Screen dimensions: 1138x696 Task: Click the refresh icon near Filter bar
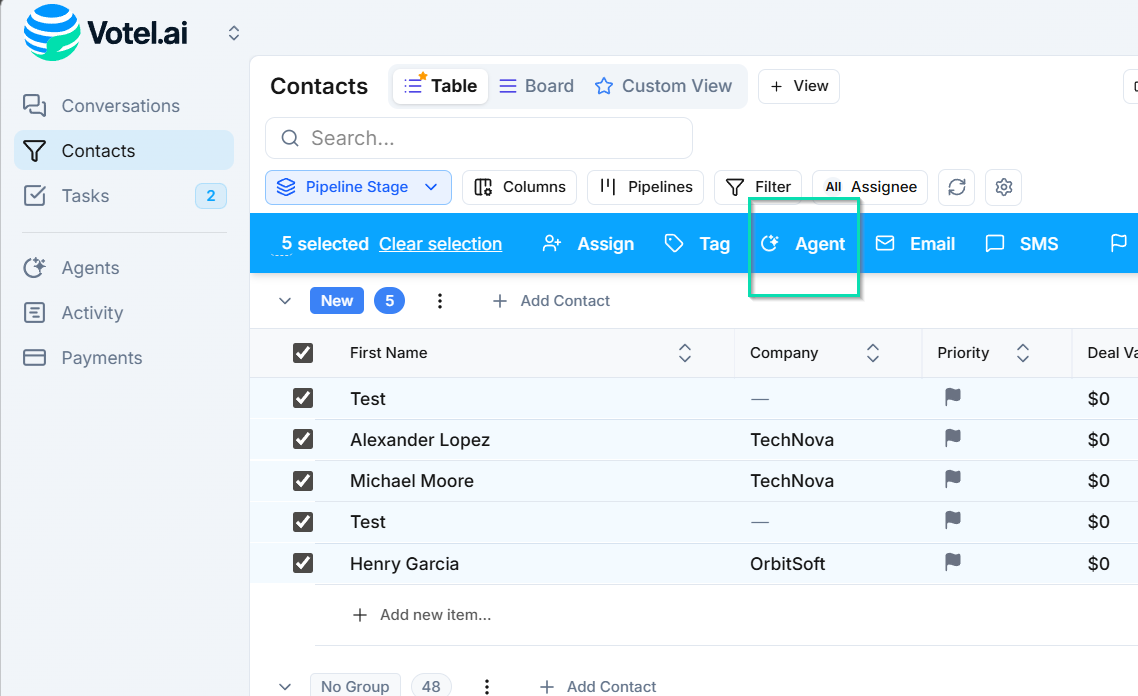coord(956,187)
